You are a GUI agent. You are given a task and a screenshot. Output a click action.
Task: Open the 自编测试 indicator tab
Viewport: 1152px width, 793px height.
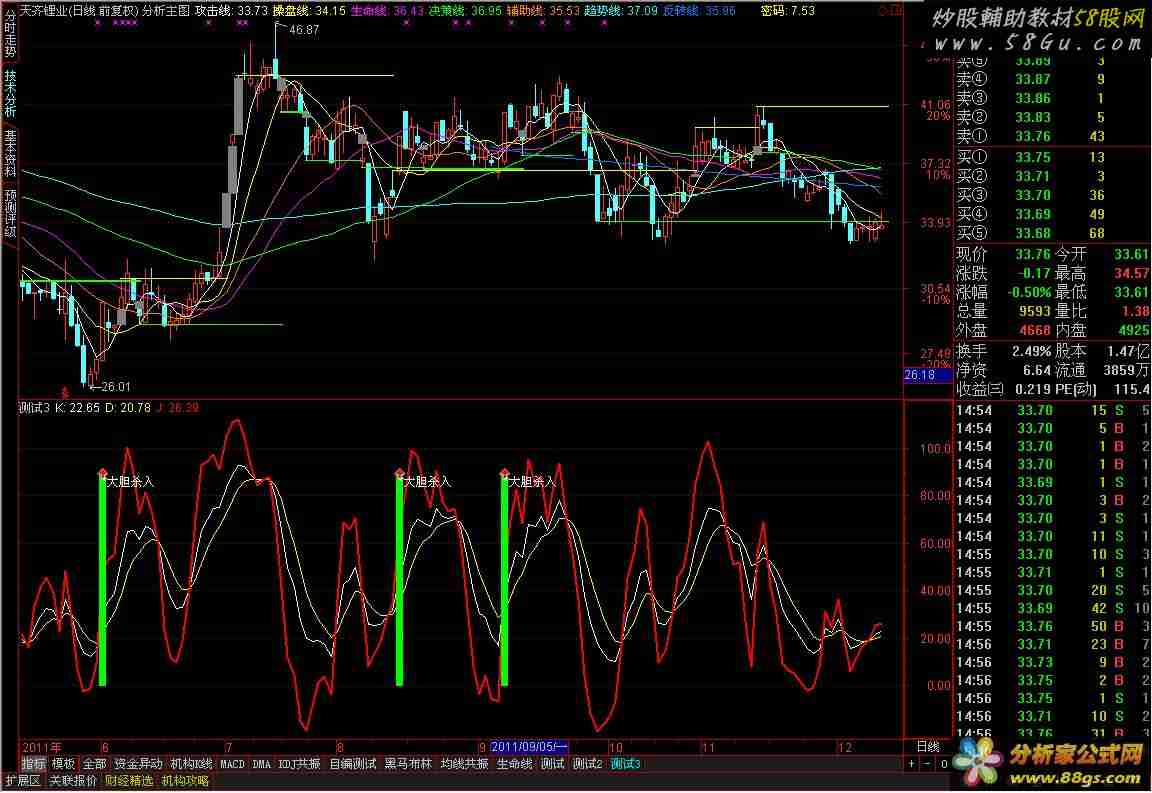(353, 764)
